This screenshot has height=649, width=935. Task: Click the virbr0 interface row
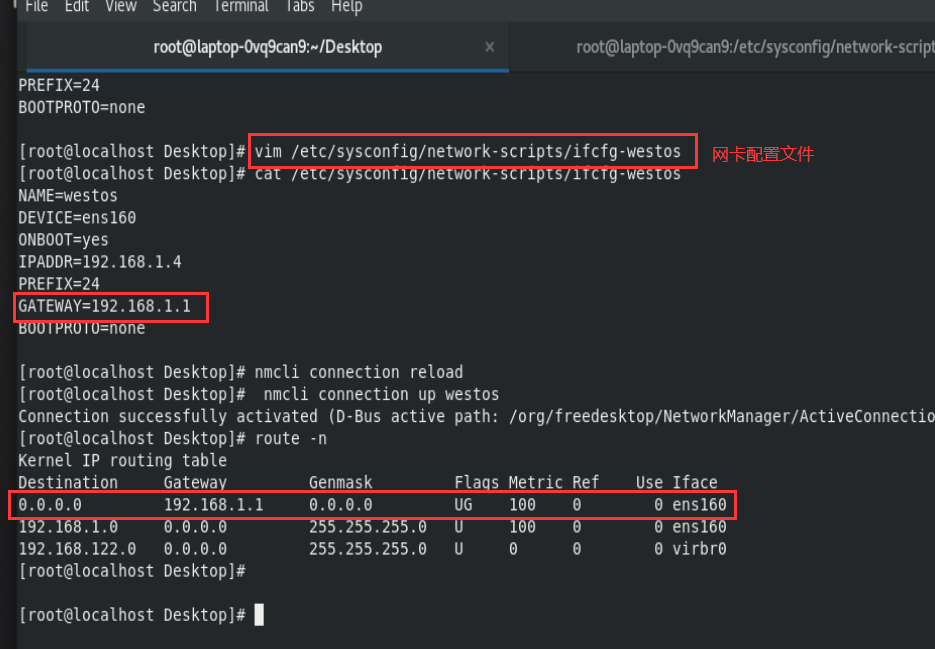372,549
